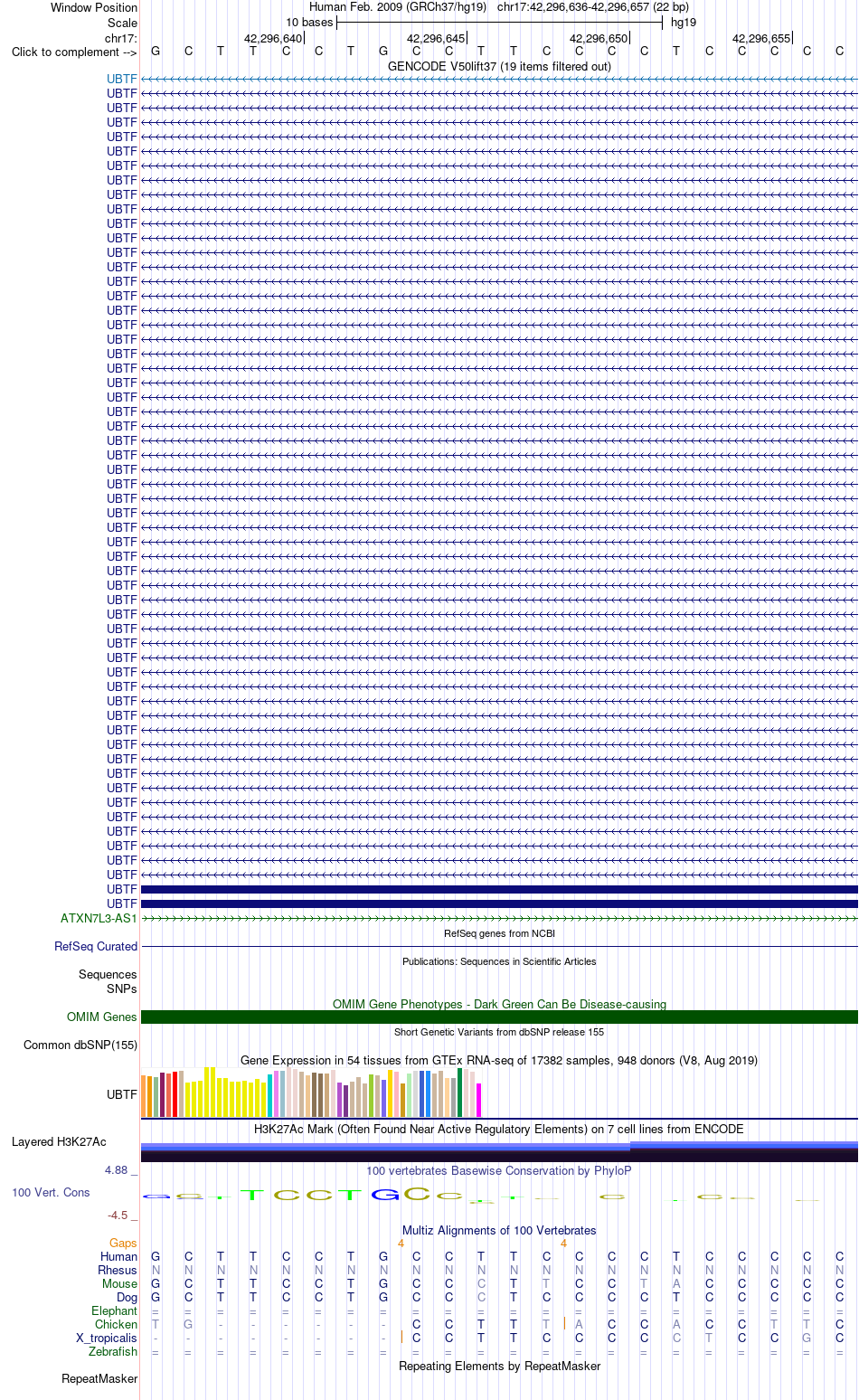
Task: Open 'Multiz Alignments of 100 Vertebrates' title
Action: 499,1230
